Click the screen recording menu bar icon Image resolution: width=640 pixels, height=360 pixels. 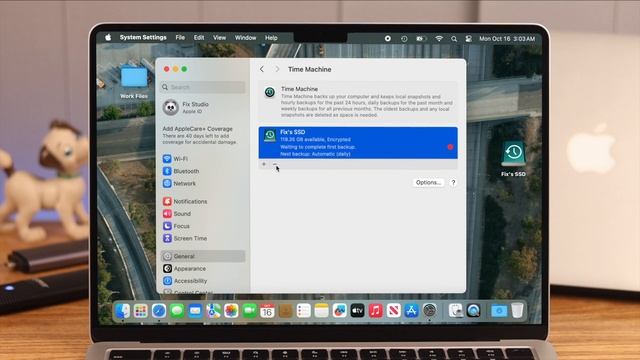point(388,38)
